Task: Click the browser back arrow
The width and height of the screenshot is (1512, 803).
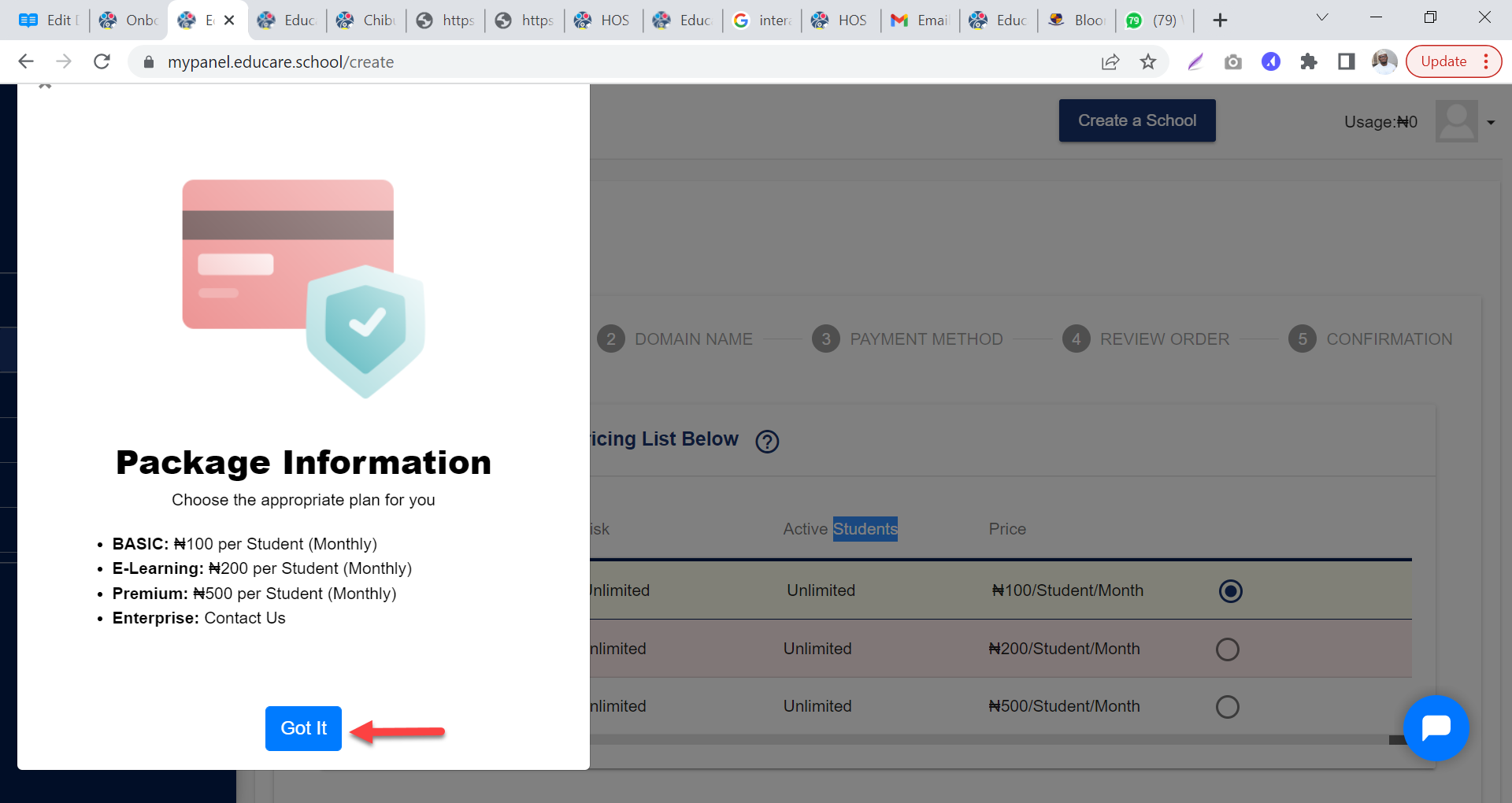Action: click(x=26, y=61)
